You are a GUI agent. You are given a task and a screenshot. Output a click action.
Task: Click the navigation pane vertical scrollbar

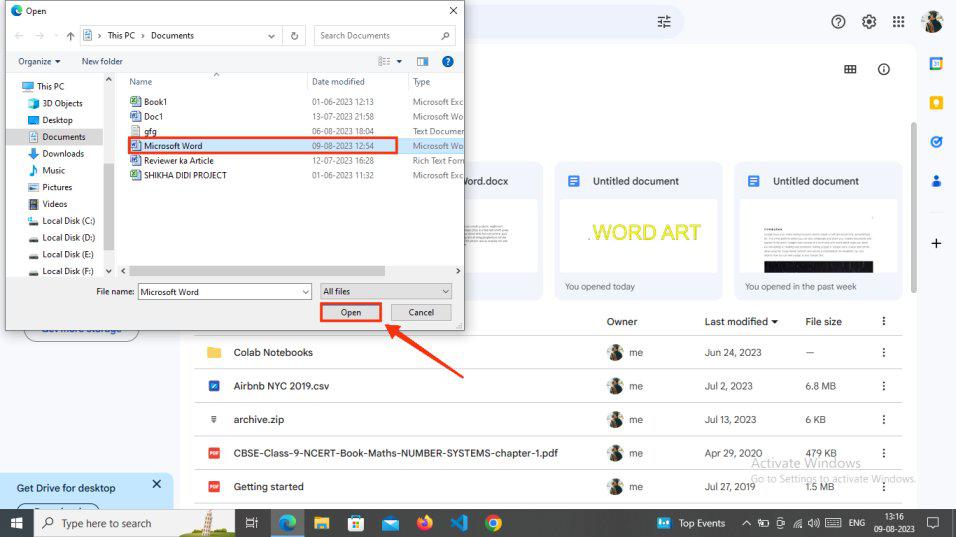pos(109,207)
